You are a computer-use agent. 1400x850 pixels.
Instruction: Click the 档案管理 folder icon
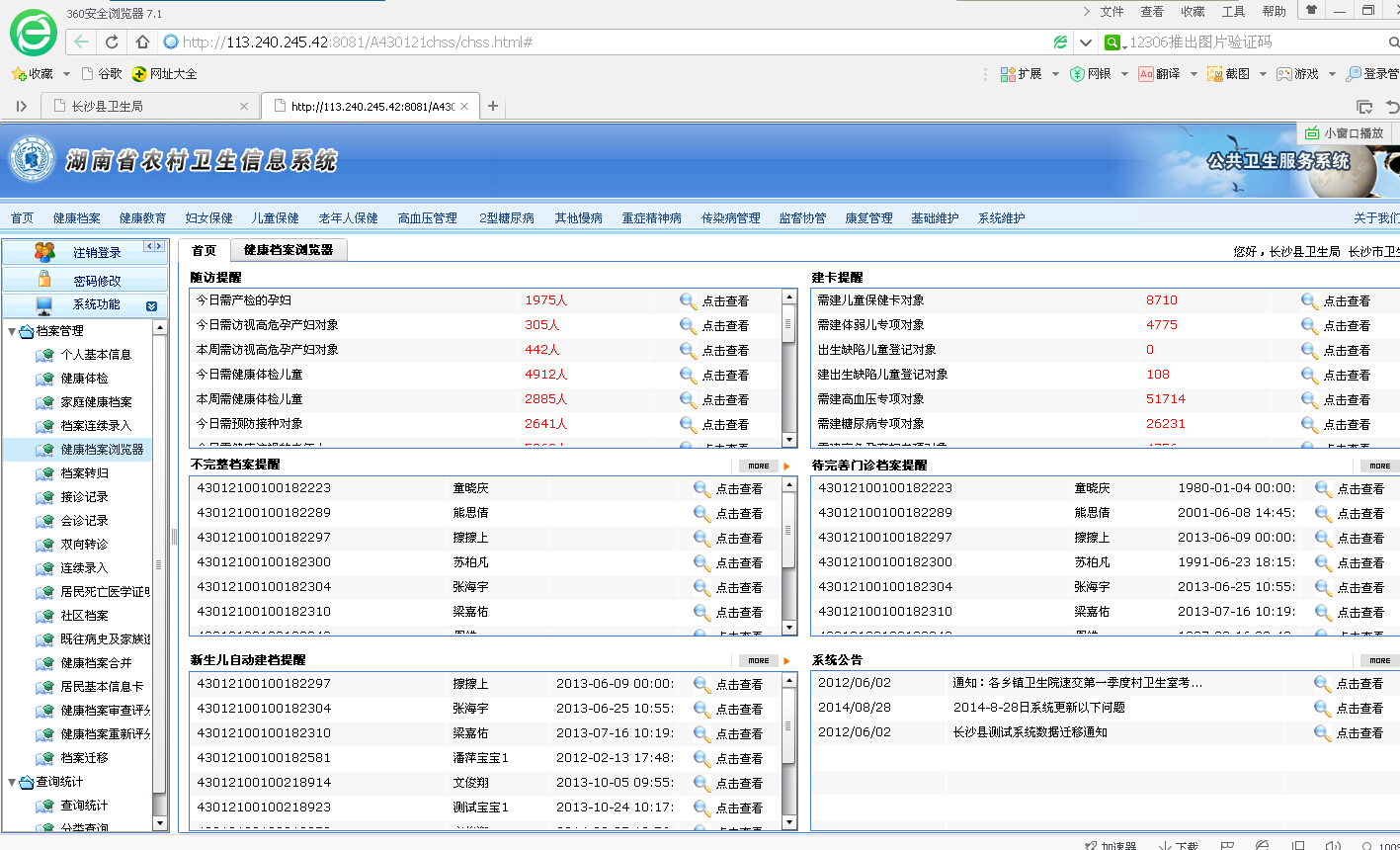26,331
